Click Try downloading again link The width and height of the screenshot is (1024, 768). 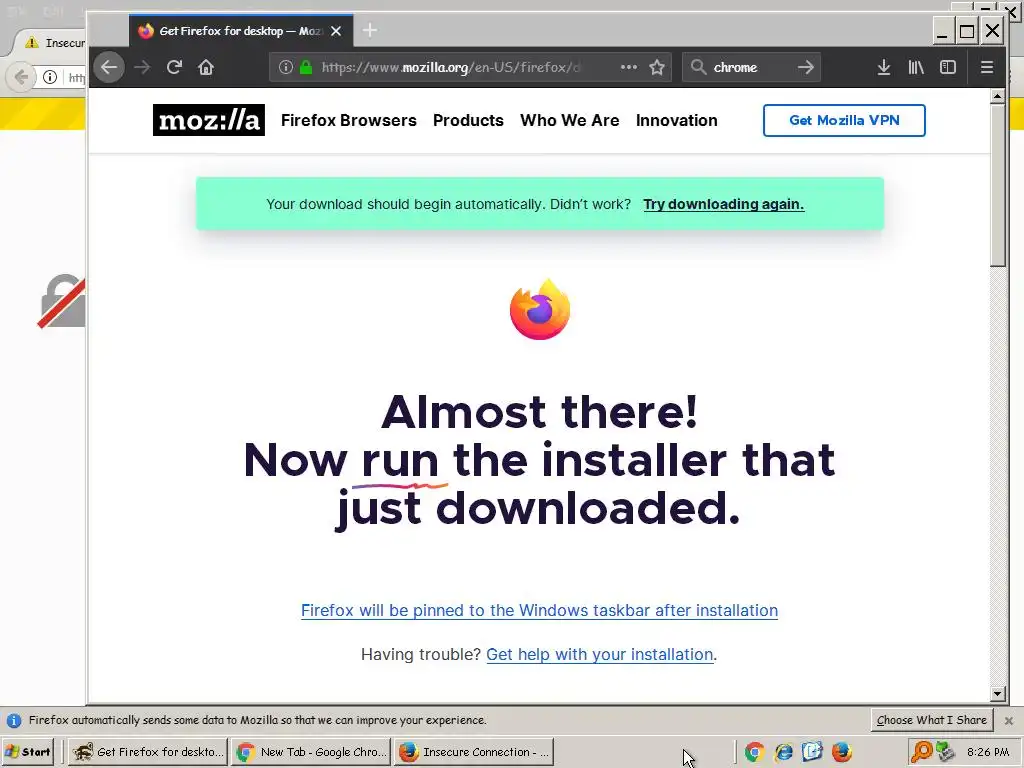724,204
